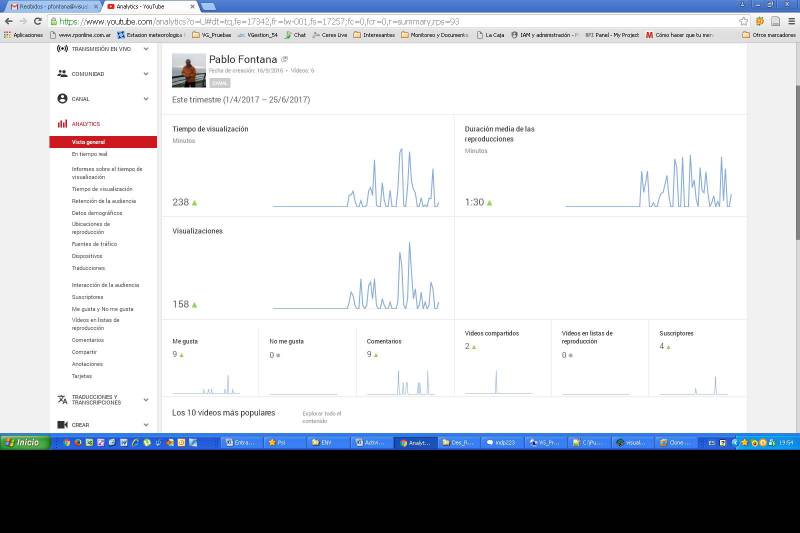This screenshot has height=533, width=800.
Task: Switch to Analyt... Chrome taskbar button
Action: pyautogui.click(x=415, y=443)
